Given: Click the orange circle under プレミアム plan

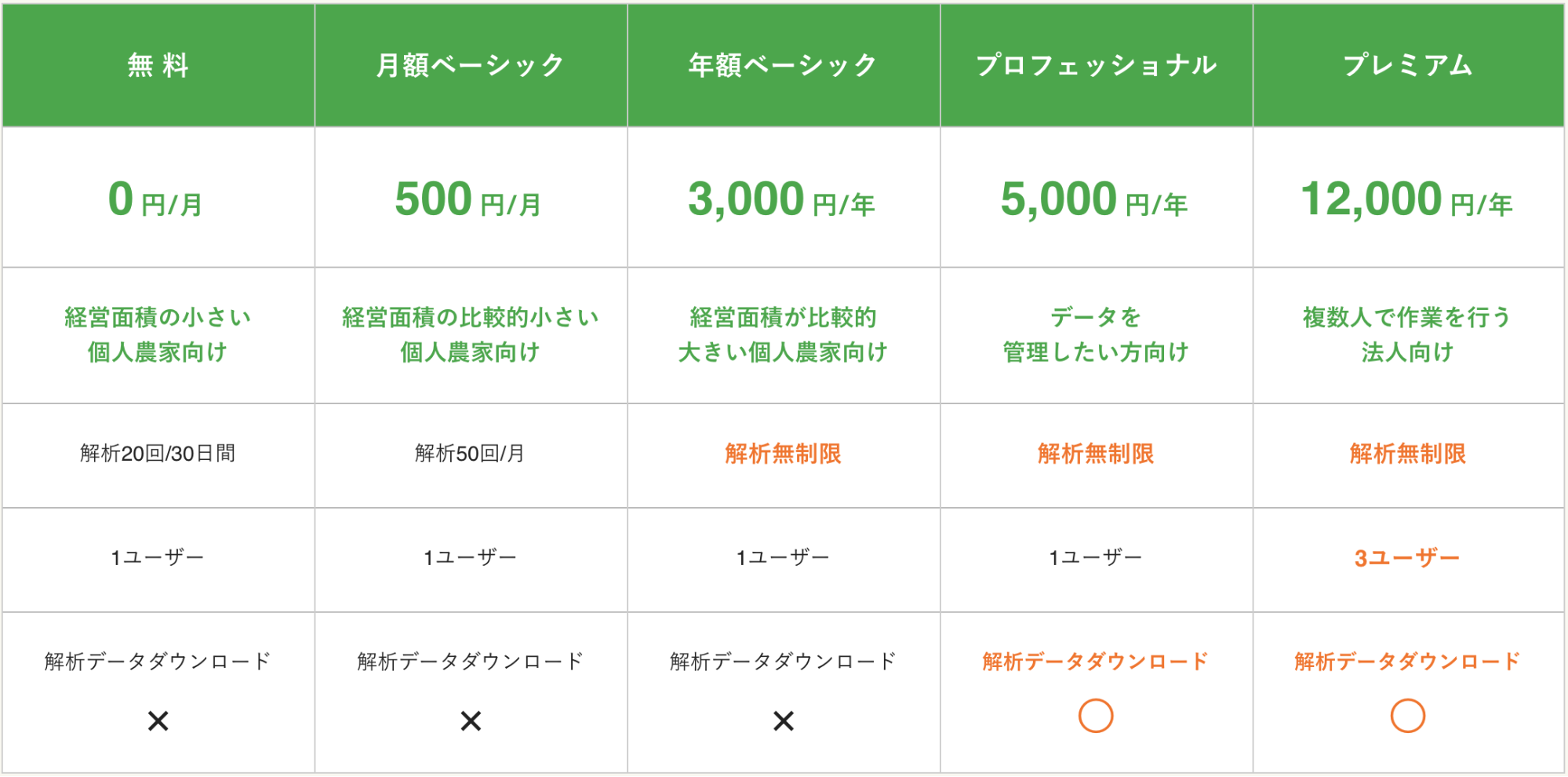Looking at the screenshot, I should tap(1408, 716).
